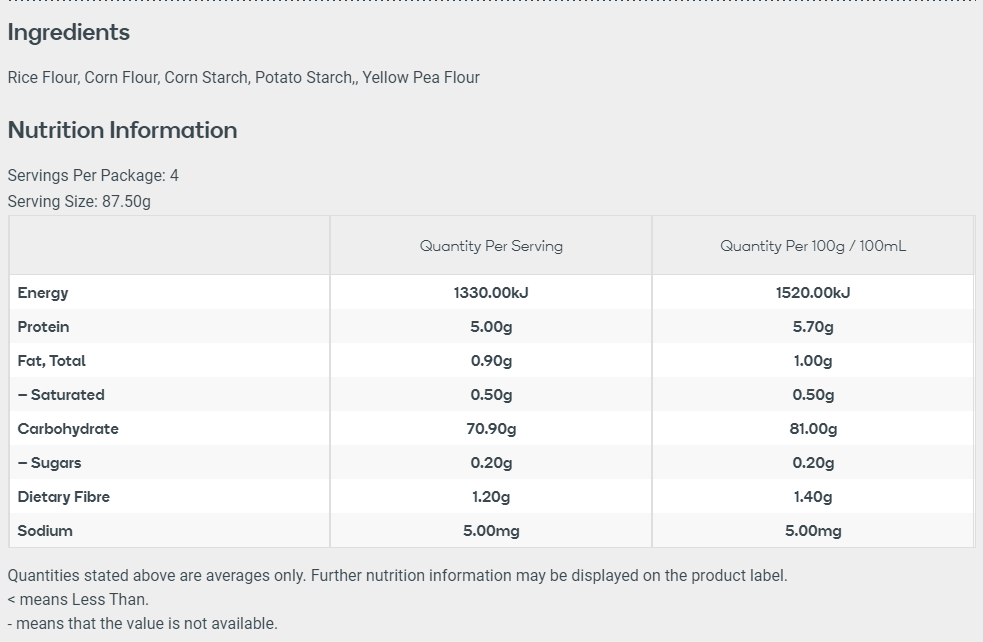Click the Energy row label

[x=43, y=293]
